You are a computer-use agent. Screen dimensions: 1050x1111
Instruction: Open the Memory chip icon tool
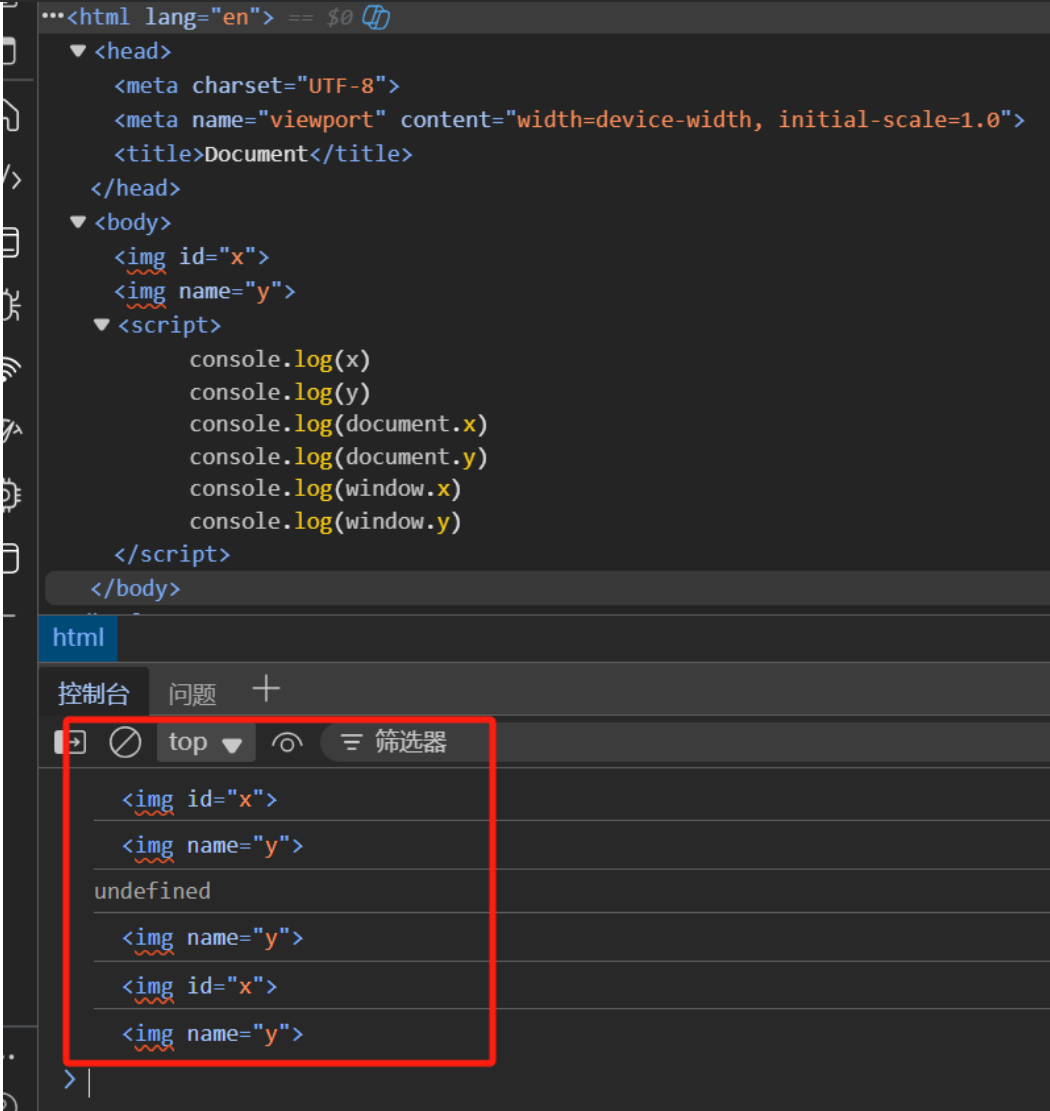pos(10,495)
